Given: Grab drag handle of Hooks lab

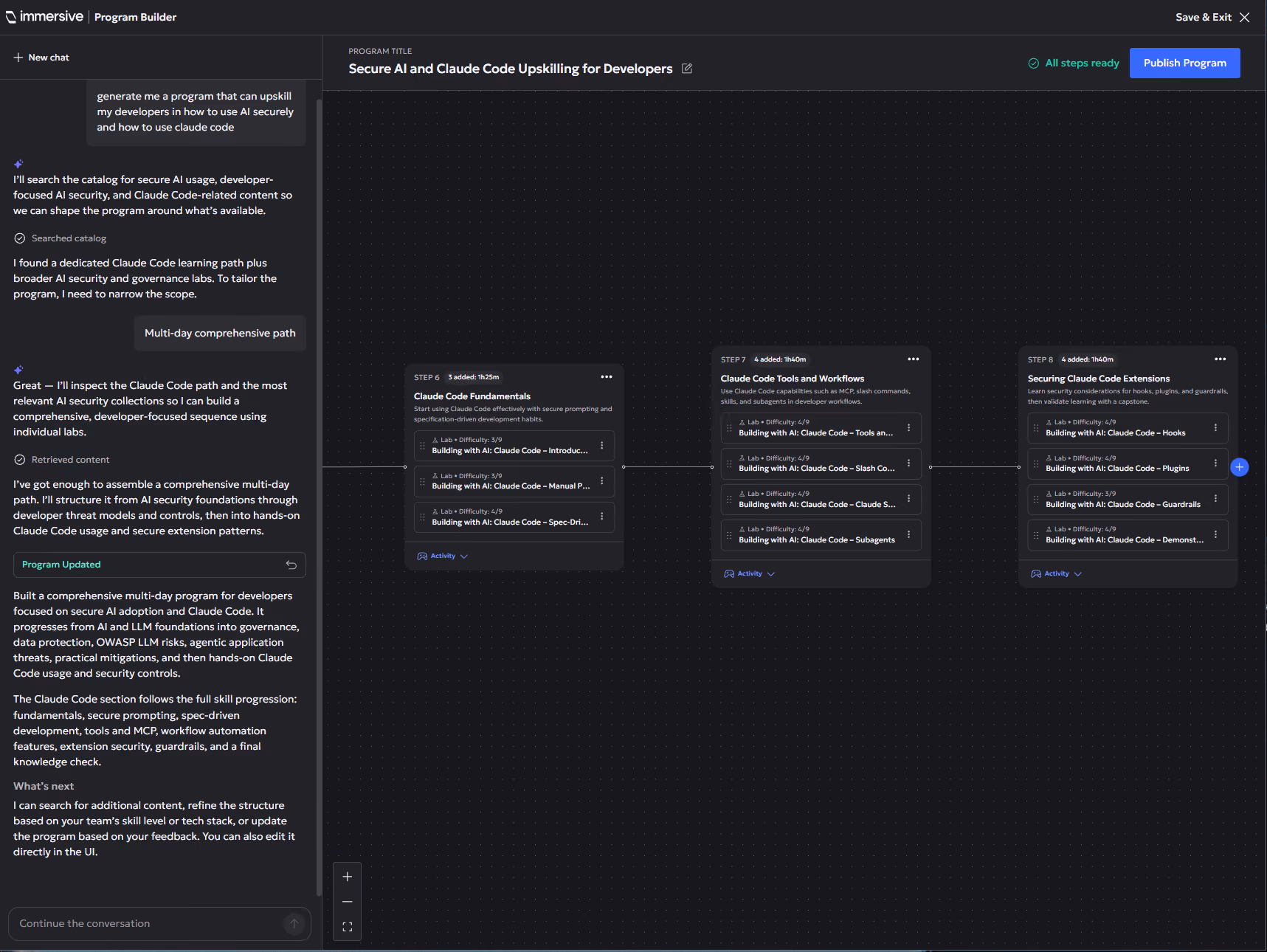Looking at the screenshot, I should tap(1036, 428).
